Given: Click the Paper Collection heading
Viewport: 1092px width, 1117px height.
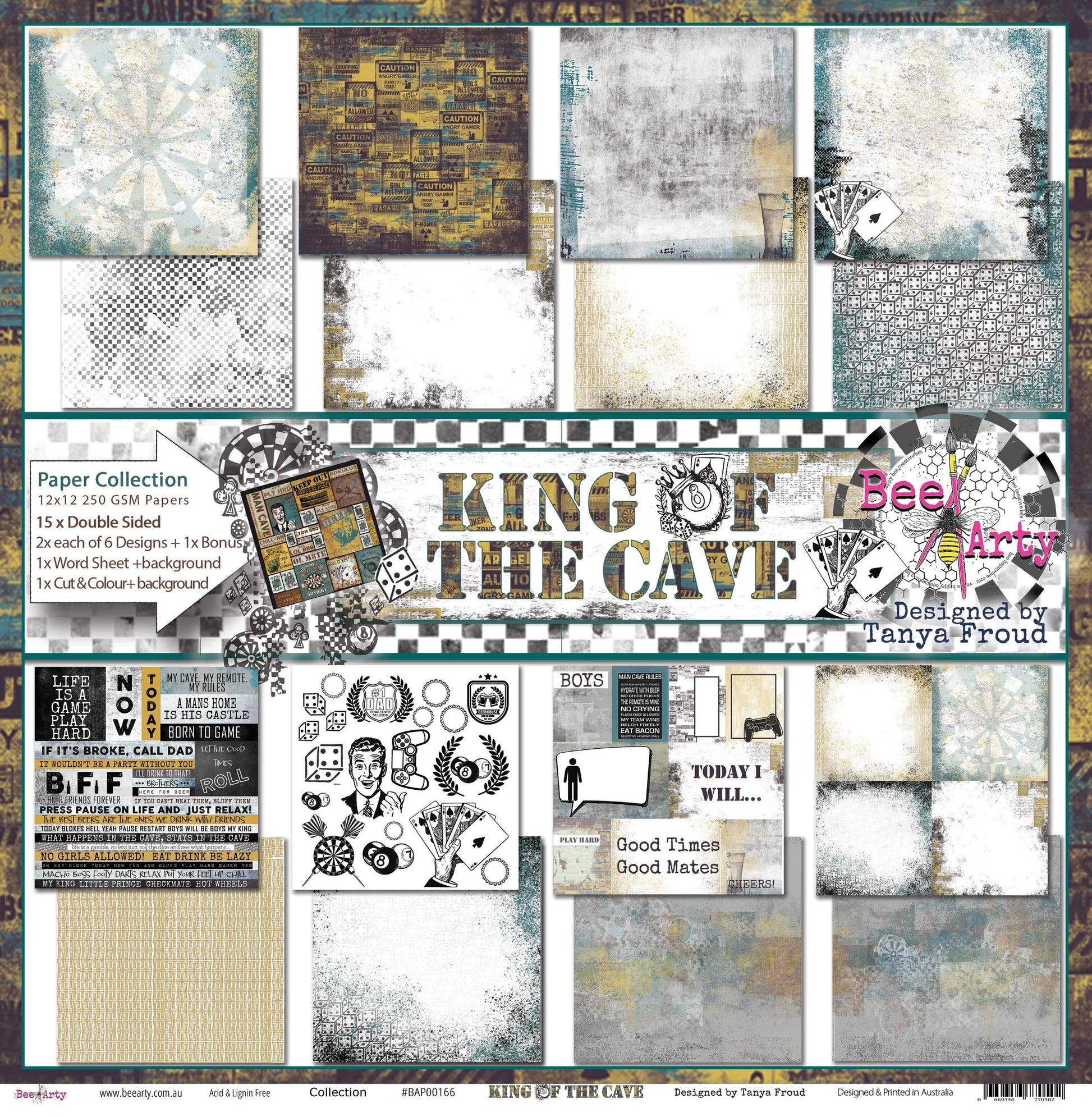Looking at the screenshot, I should pyautogui.click(x=112, y=479).
